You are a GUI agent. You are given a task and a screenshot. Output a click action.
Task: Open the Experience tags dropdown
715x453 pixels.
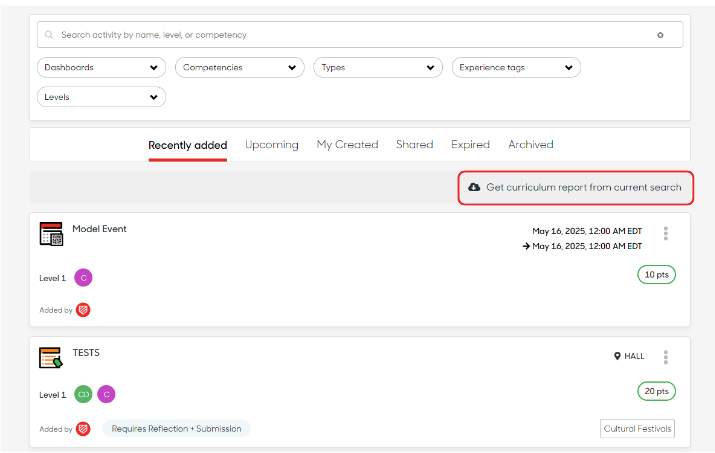point(516,68)
